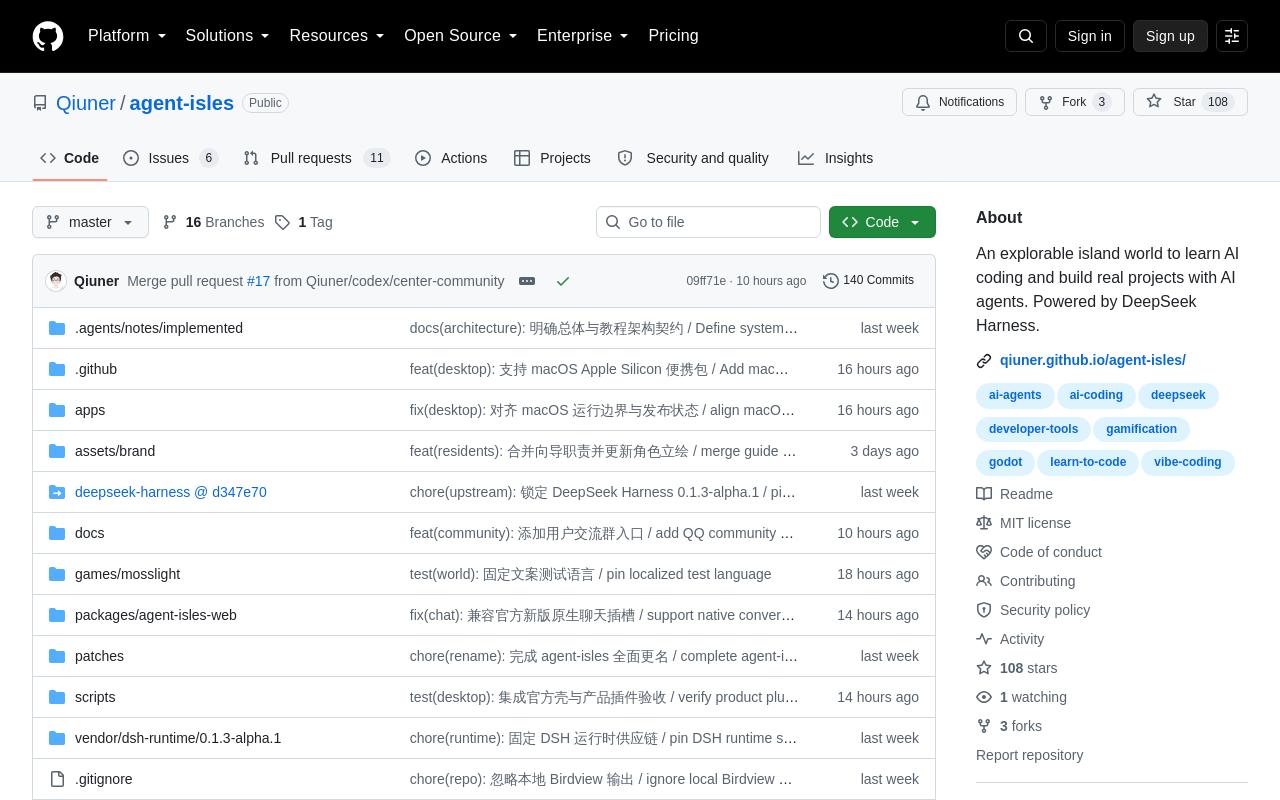Open the search magnifier icon
Image resolution: width=1280 pixels, height=800 pixels.
tap(1026, 36)
